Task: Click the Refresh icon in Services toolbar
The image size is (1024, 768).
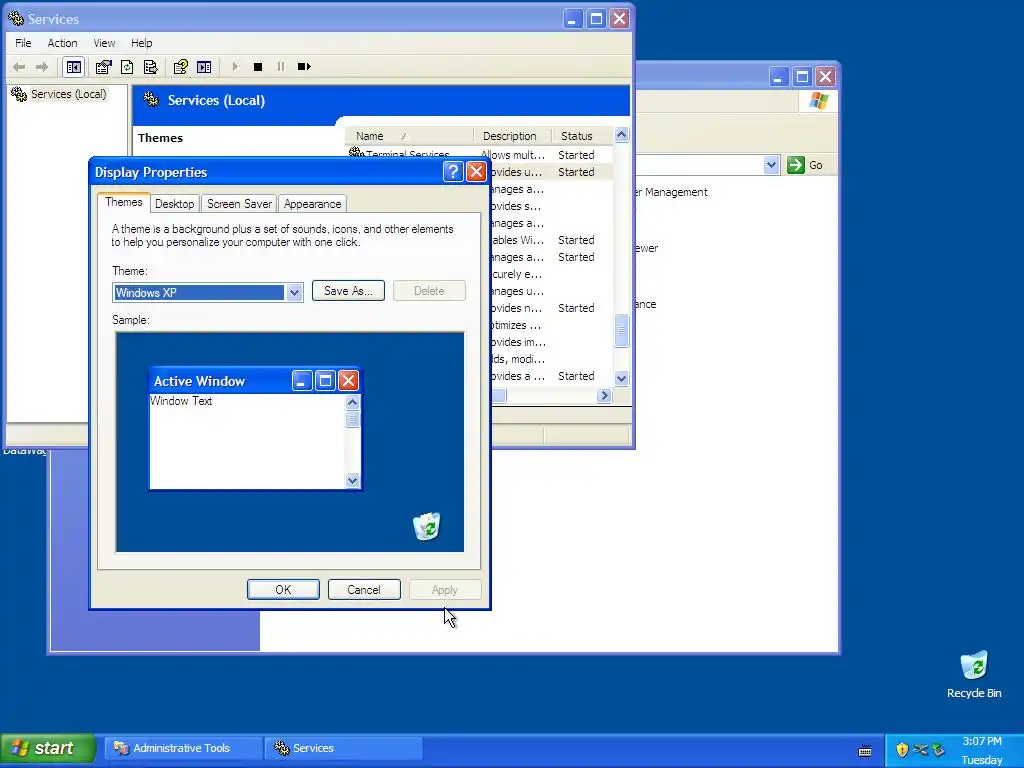Action: click(x=127, y=67)
